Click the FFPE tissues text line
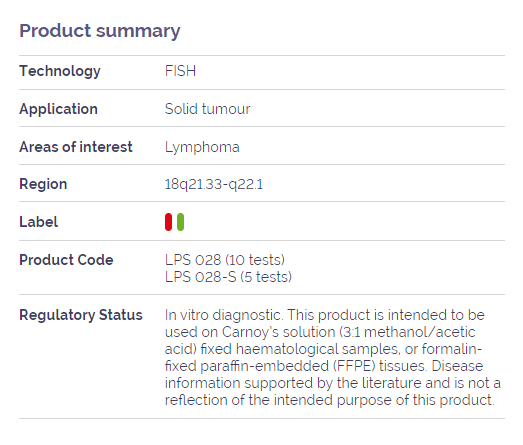This screenshot has height=445, width=523. (324, 366)
